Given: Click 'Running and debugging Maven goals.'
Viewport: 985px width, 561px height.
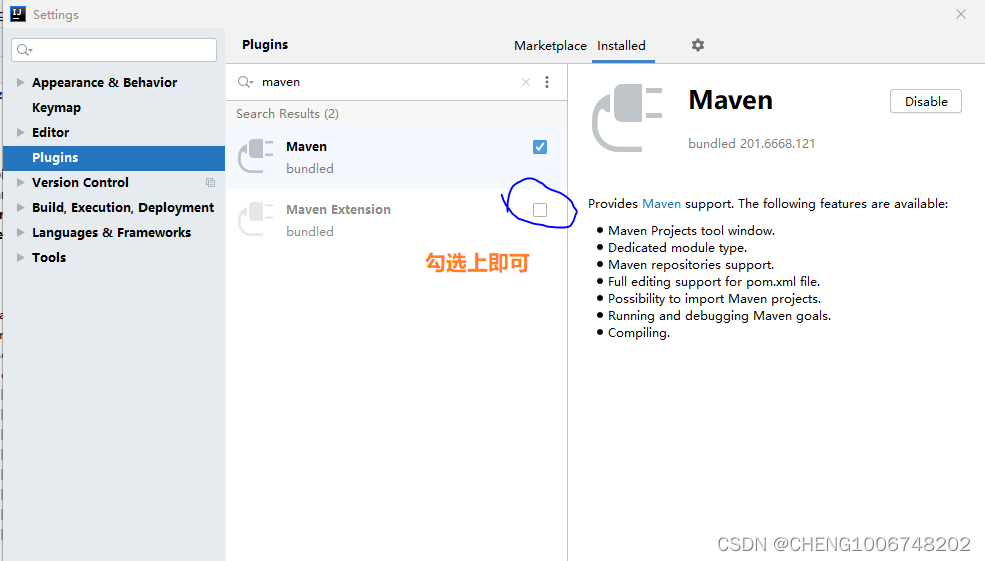Looking at the screenshot, I should (719, 315).
